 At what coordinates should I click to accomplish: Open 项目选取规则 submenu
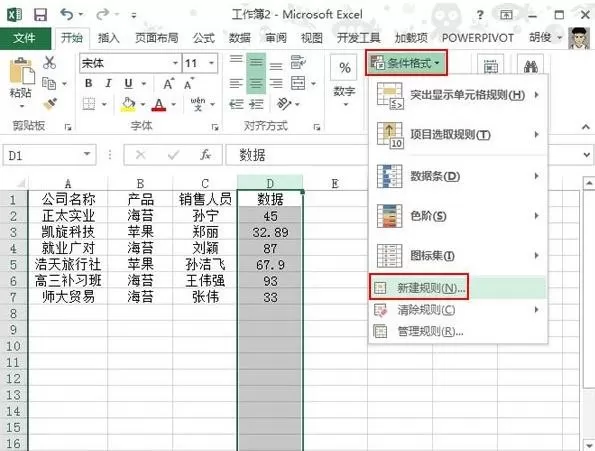pos(458,135)
